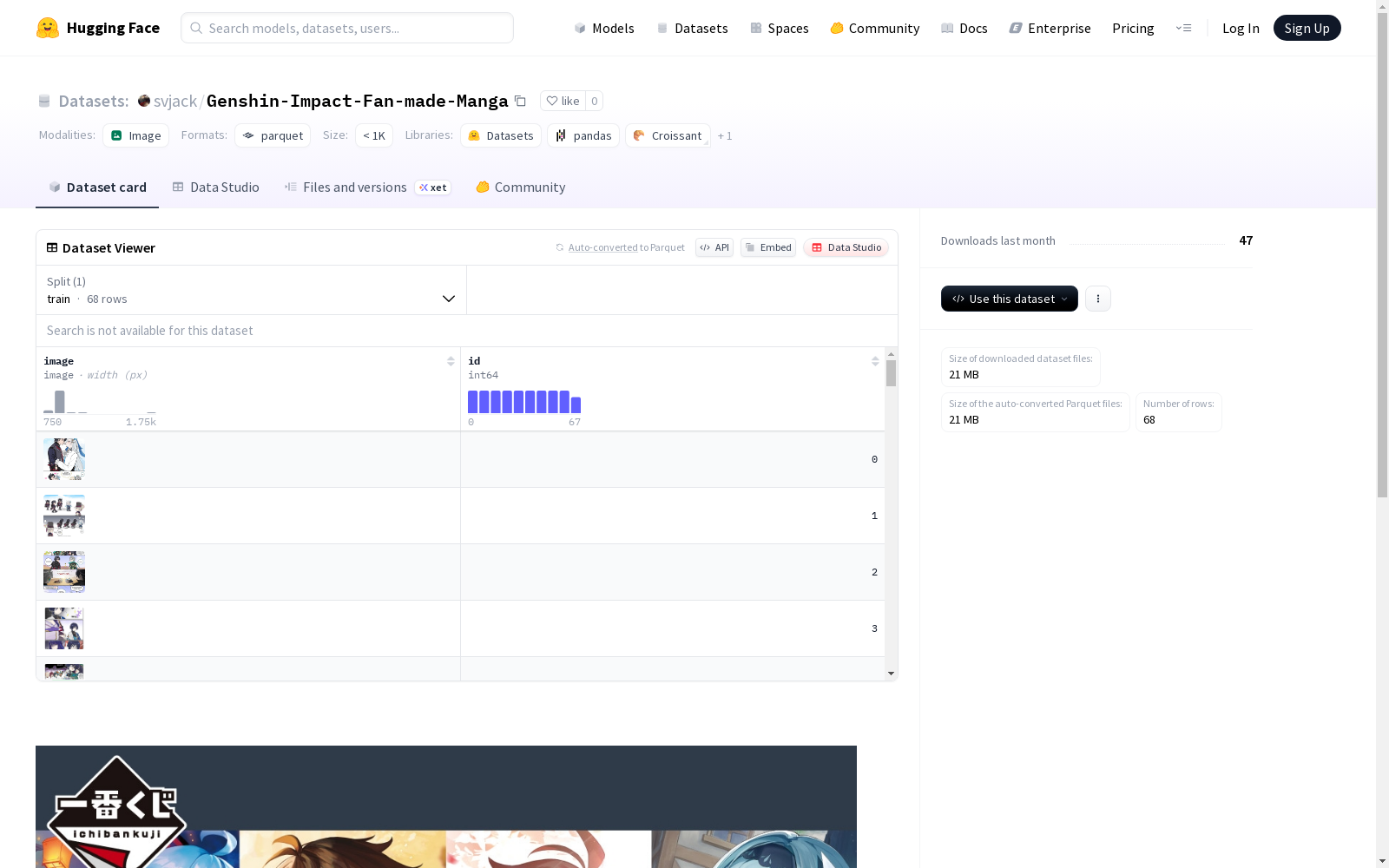The height and width of the screenshot is (868, 1389).
Task: Switch to the Data Studio tab
Action: coord(216,187)
